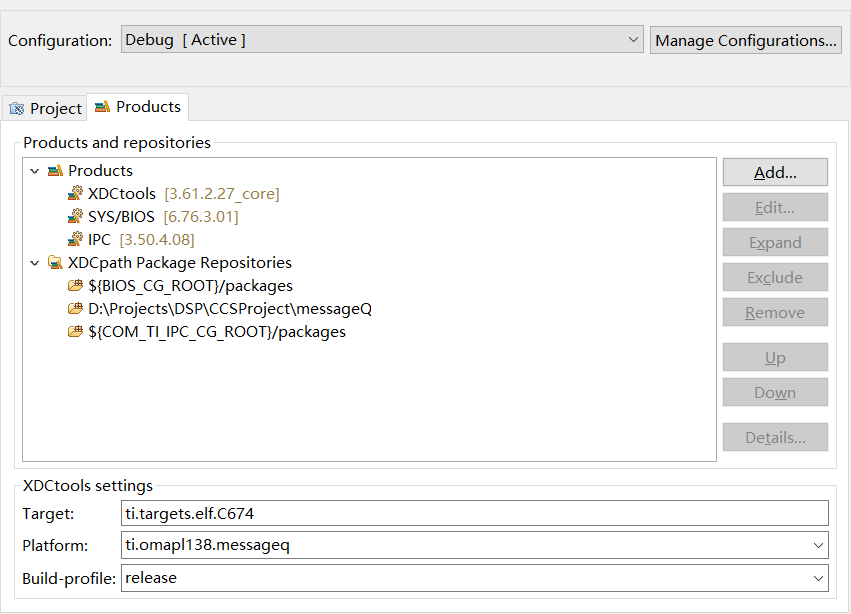
Task: Collapse the Products tree node
Action: [x=35, y=171]
